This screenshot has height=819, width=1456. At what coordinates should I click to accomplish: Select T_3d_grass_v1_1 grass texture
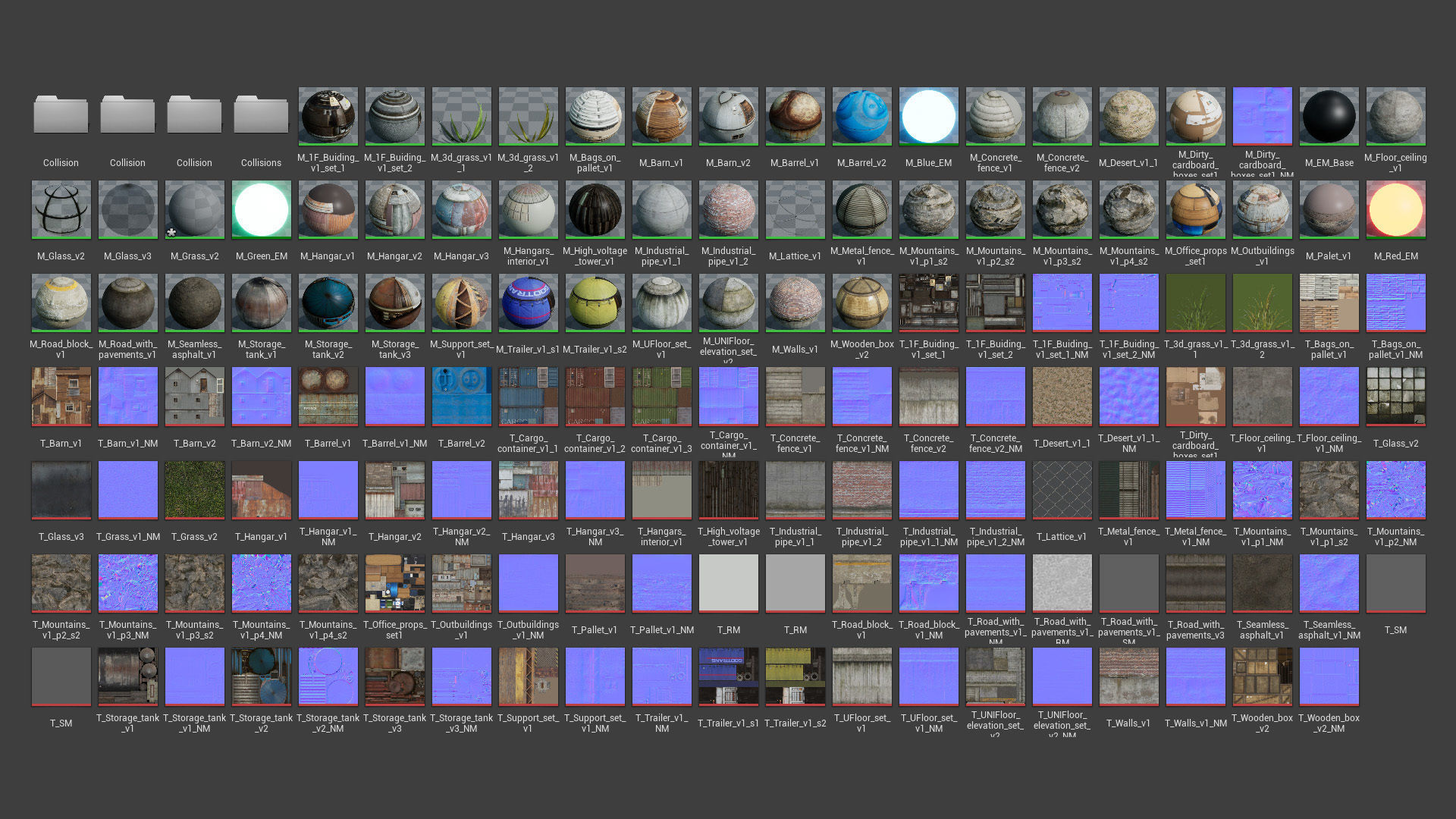coord(1195,303)
